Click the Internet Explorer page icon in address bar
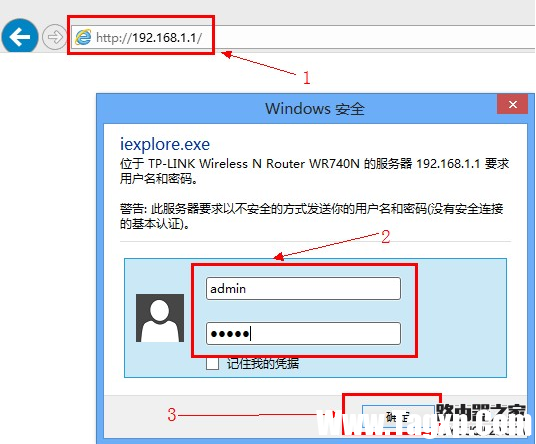Viewport: 536px width, 444px height. coord(83,37)
